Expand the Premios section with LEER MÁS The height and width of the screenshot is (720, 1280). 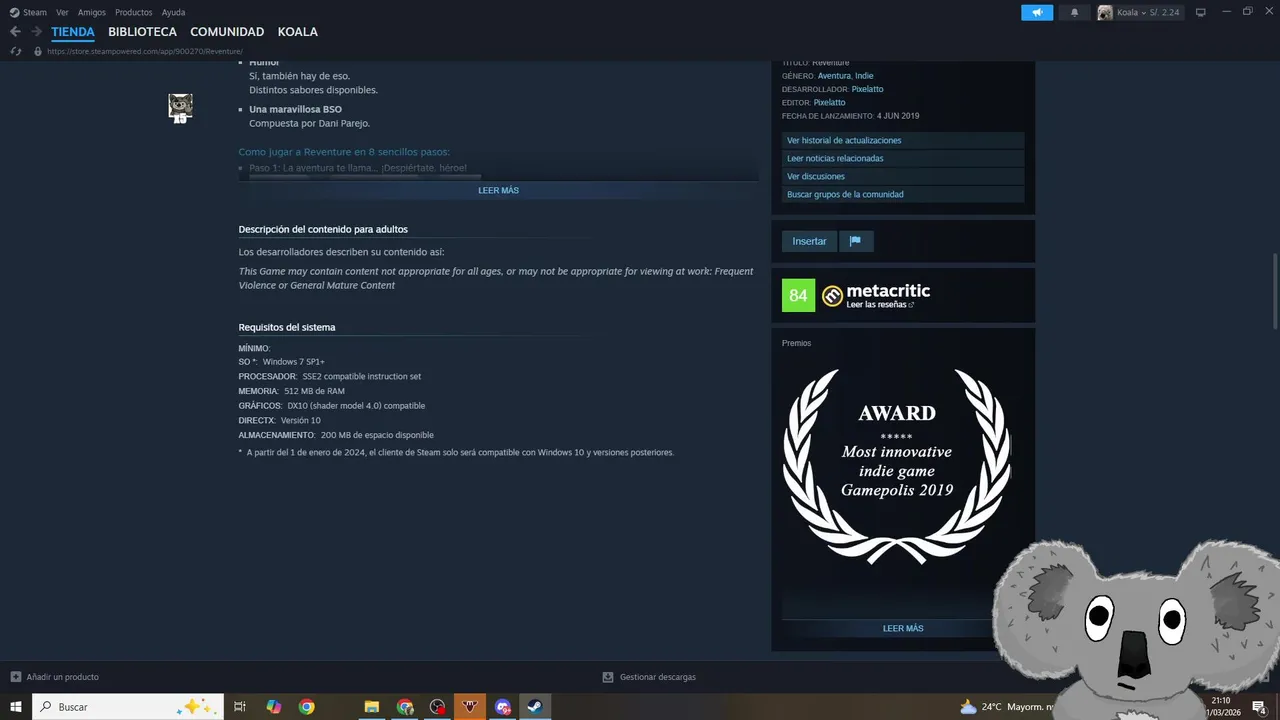coord(902,629)
